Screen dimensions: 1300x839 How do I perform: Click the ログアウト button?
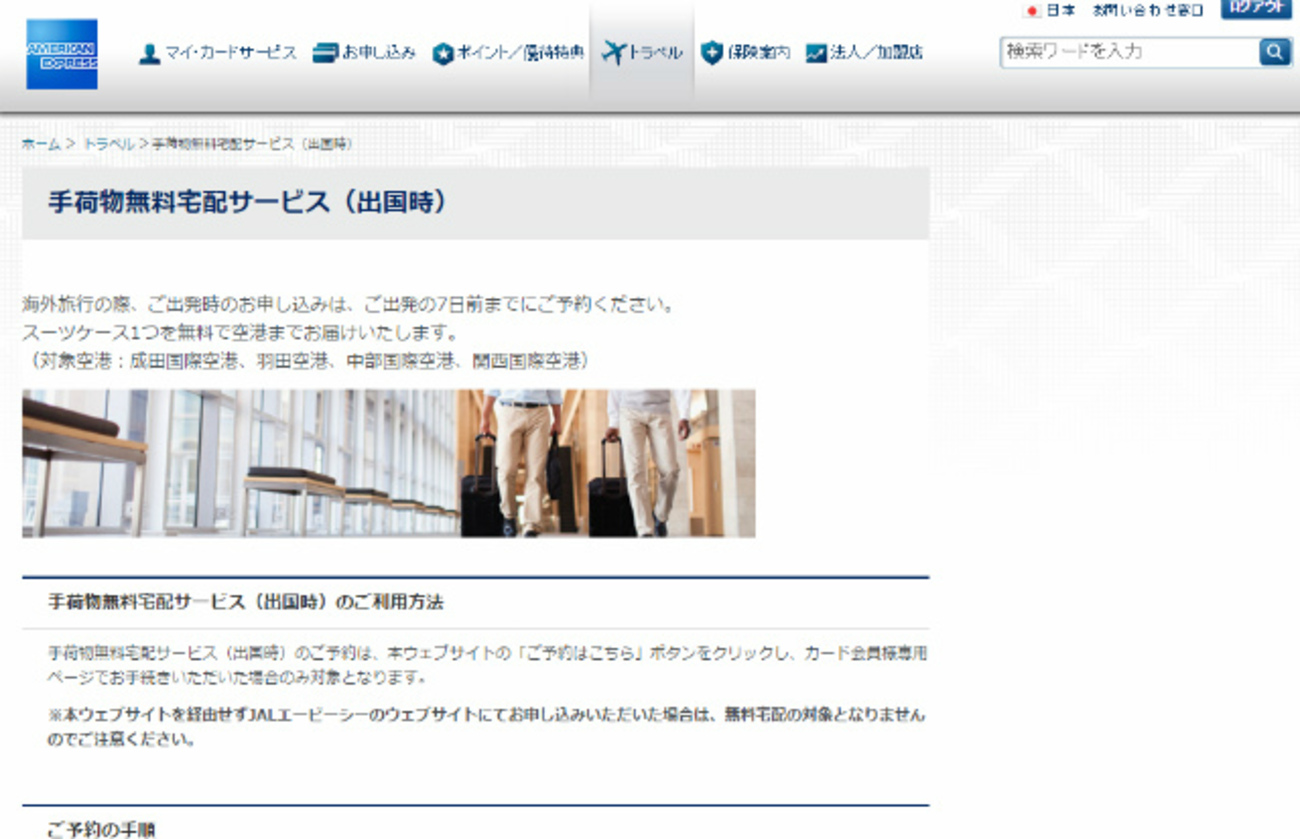click(x=1256, y=8)
